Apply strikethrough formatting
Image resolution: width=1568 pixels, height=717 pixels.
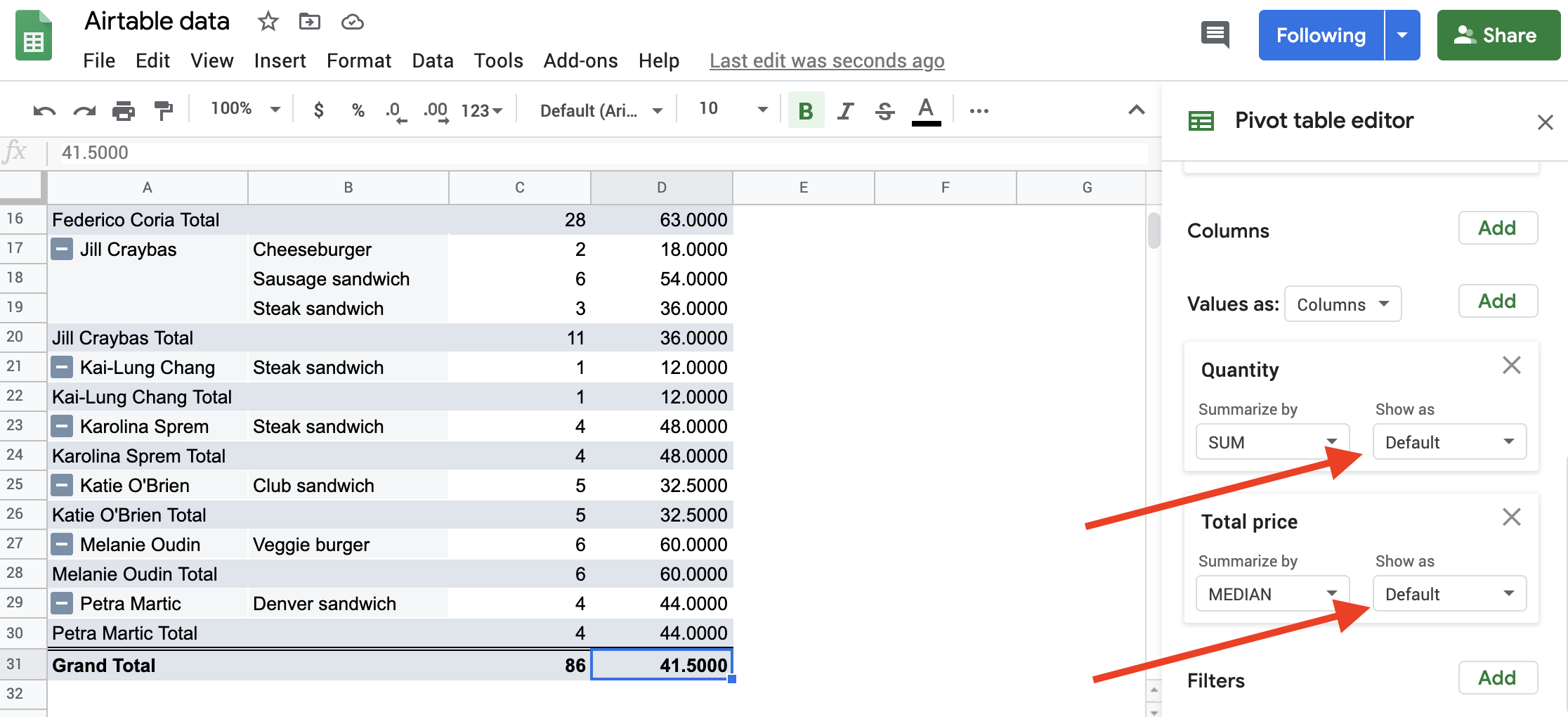[884, 110]
